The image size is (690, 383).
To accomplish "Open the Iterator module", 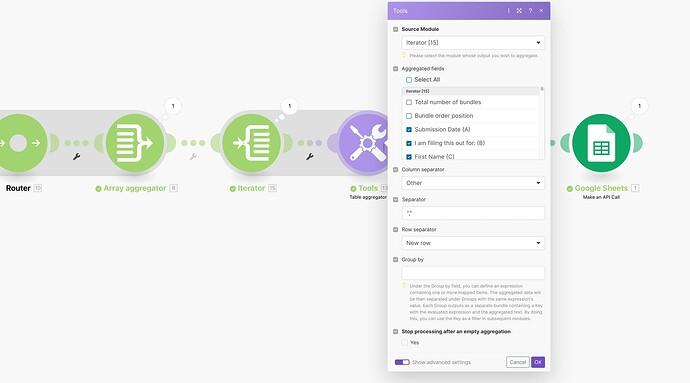I will (x=251, y=143).
